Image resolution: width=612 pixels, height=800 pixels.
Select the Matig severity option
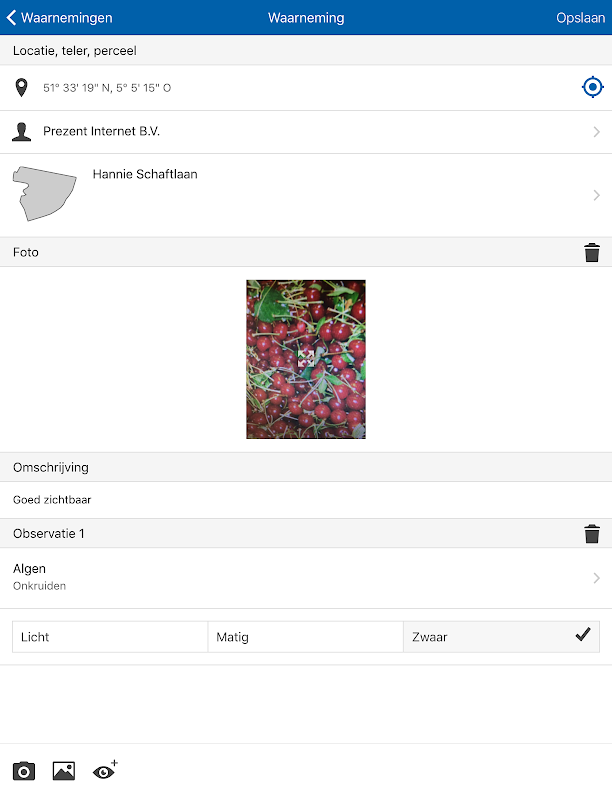pos(305,637)
